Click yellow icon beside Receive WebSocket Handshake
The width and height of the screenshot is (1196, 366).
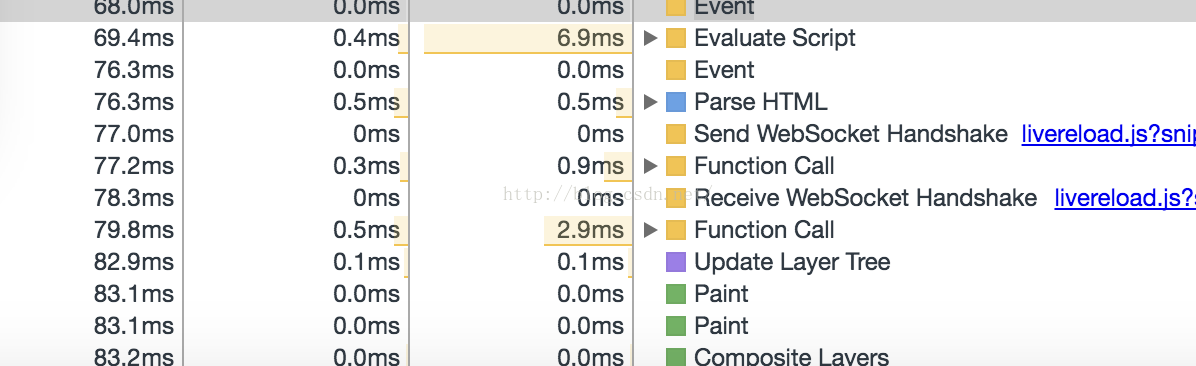point(675,198)
